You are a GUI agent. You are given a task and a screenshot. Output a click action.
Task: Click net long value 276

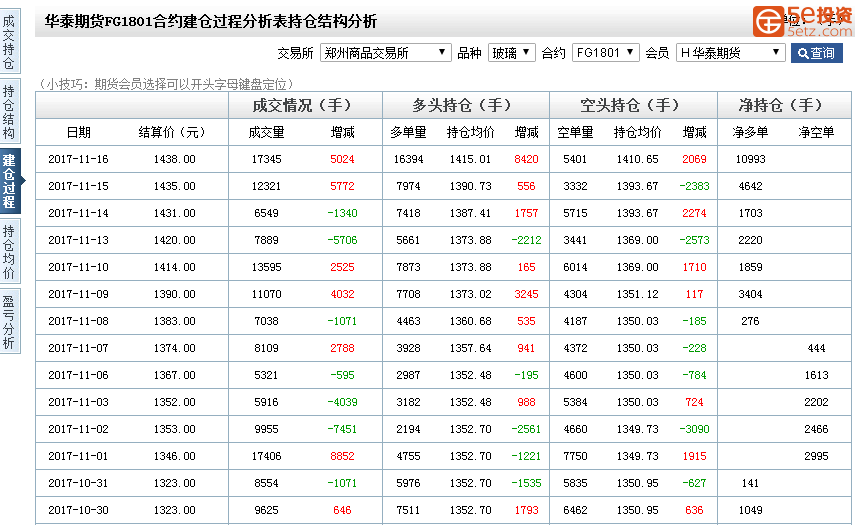click(x=750, y=321)
